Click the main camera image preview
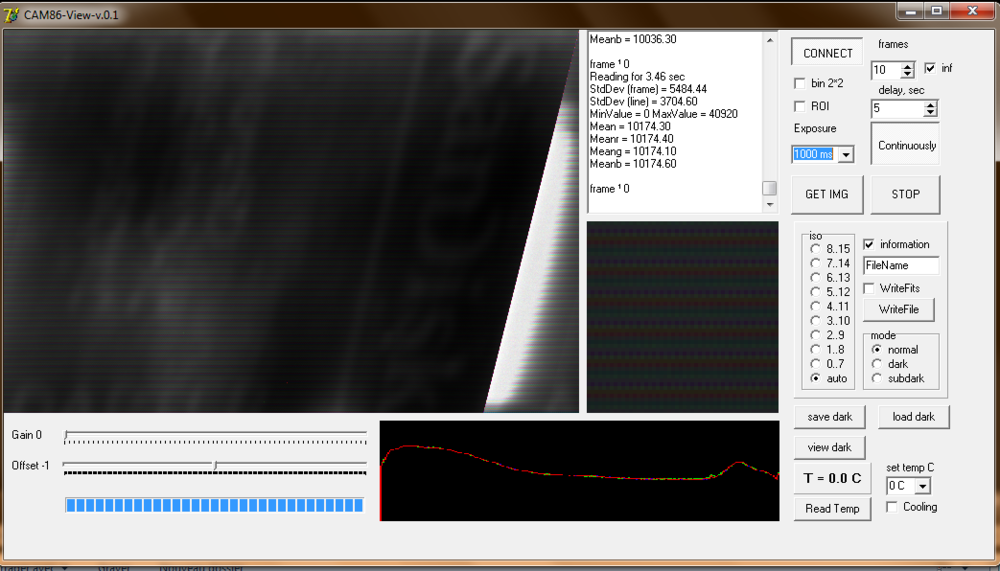1000x571 pixels. [x=291, y=221]
